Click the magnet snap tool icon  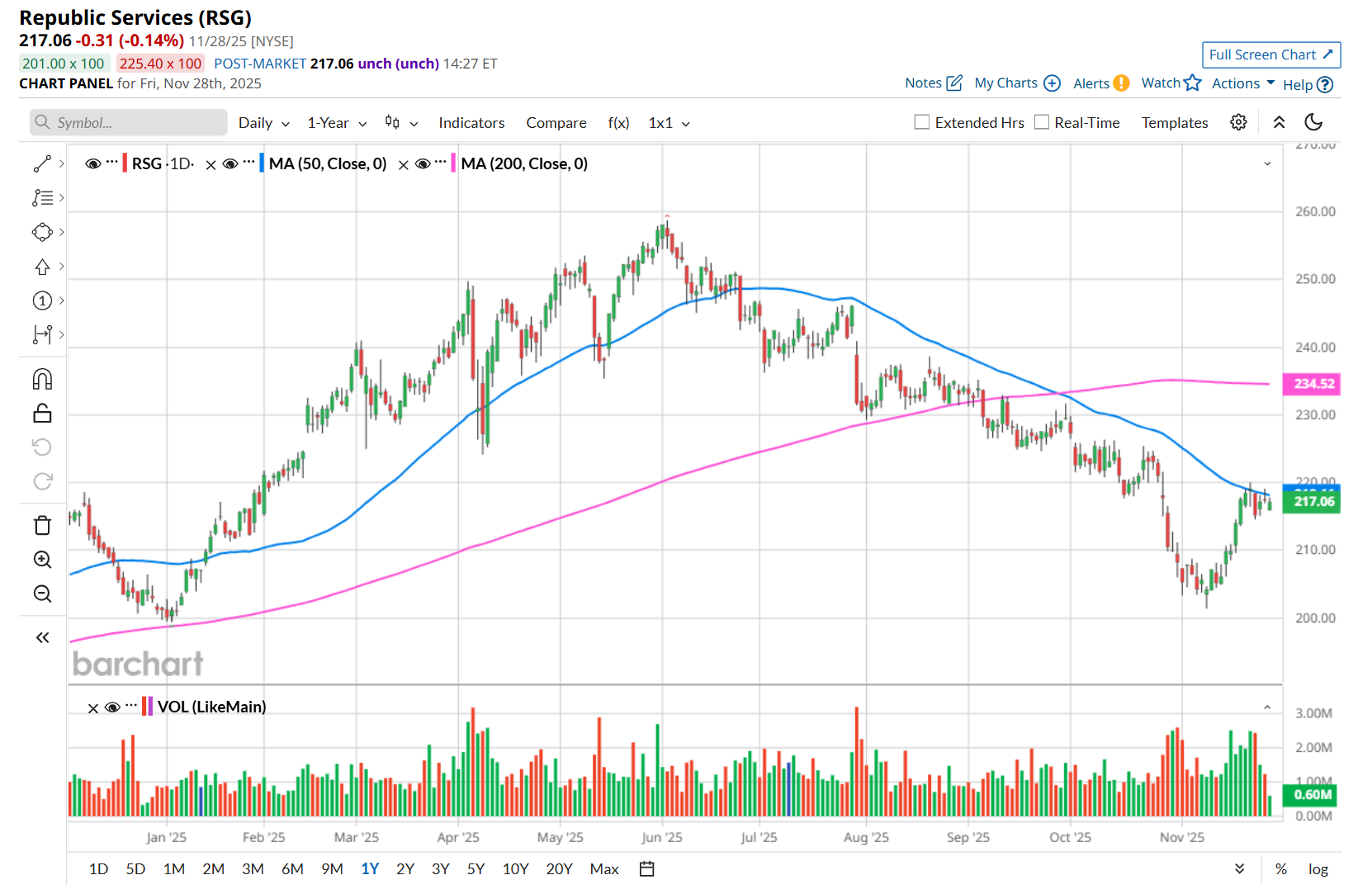(x=42, y=379)
